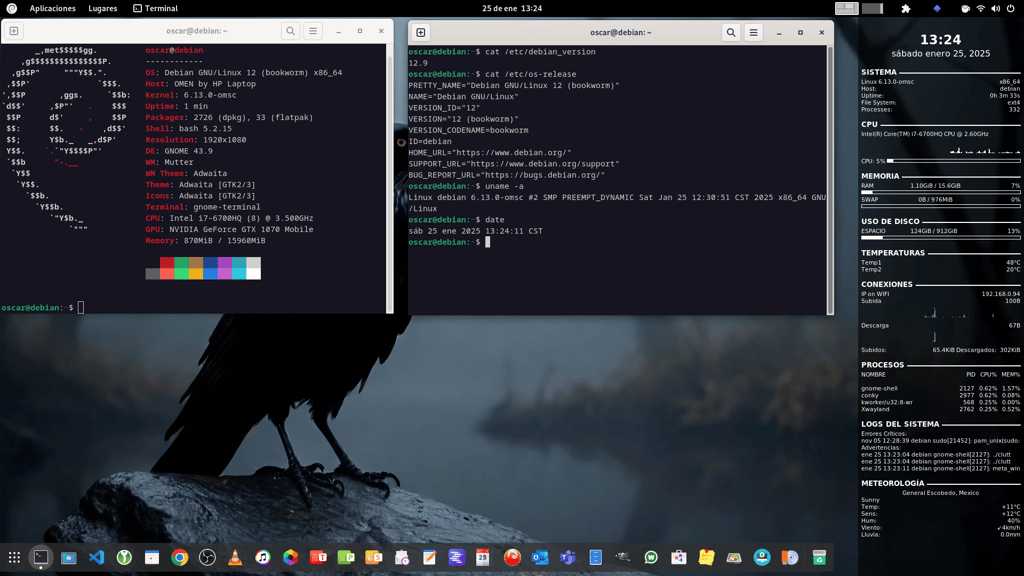Open the calendar icon showing 29 in dock

tap(483, 557)
